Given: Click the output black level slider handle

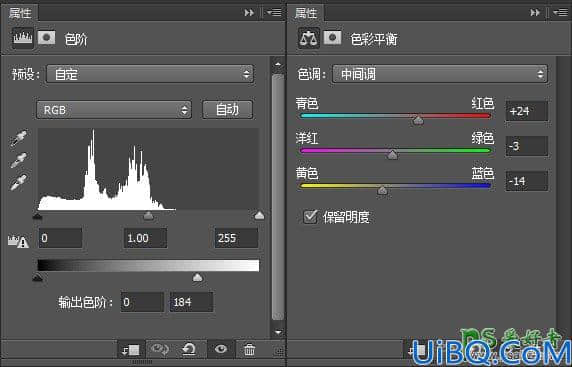Looking at the screenshot, I should [x=38, y=278].
